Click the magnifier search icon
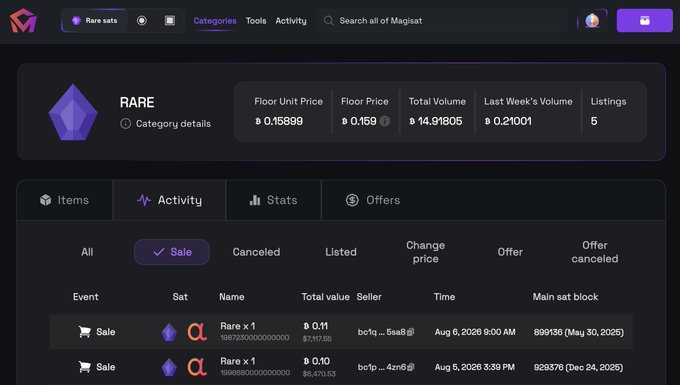This screenshot has height=385, width=680. [329, 20]
